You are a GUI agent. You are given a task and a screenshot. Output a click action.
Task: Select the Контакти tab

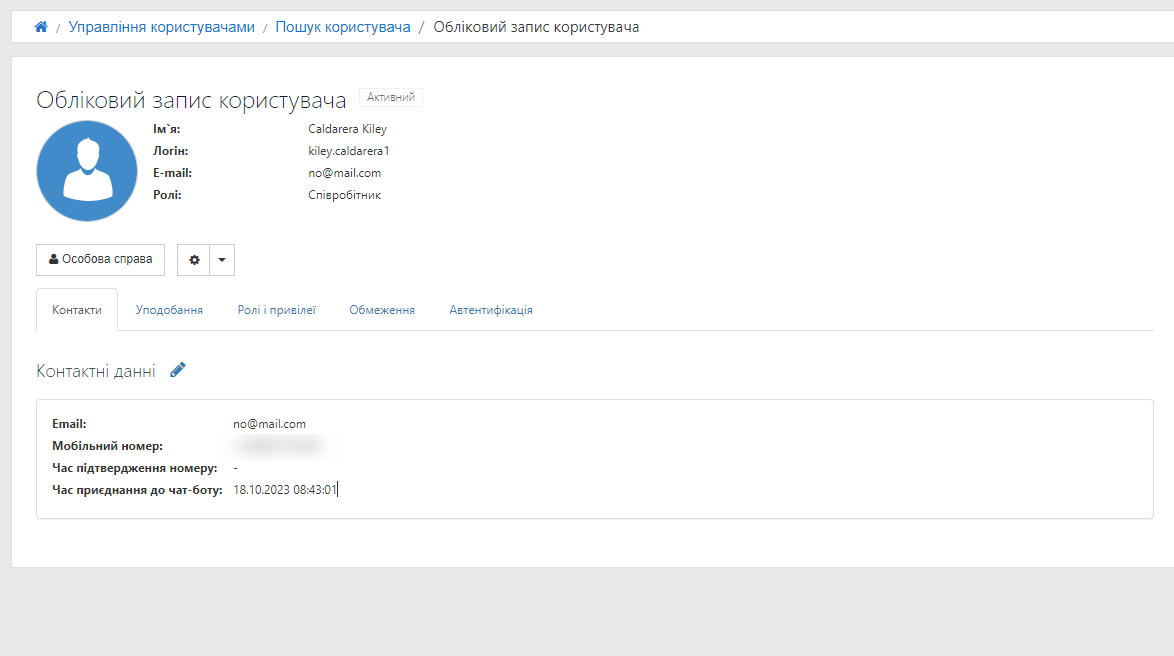tap(77, 310)
